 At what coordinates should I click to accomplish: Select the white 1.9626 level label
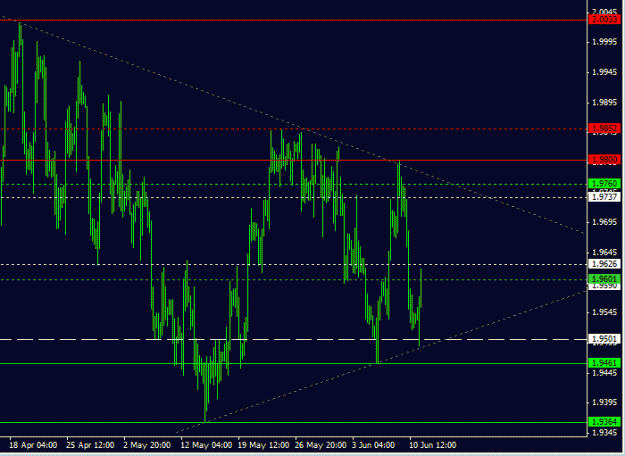click(x=604, y=264)
